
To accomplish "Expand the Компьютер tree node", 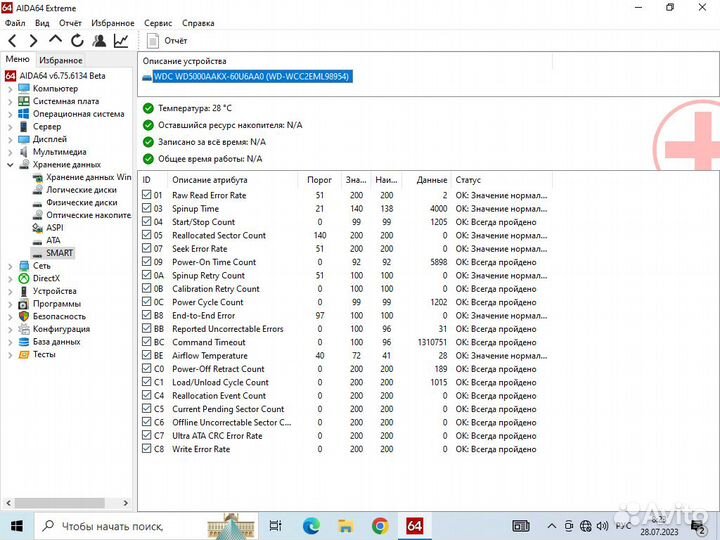I will coord(11,89).
